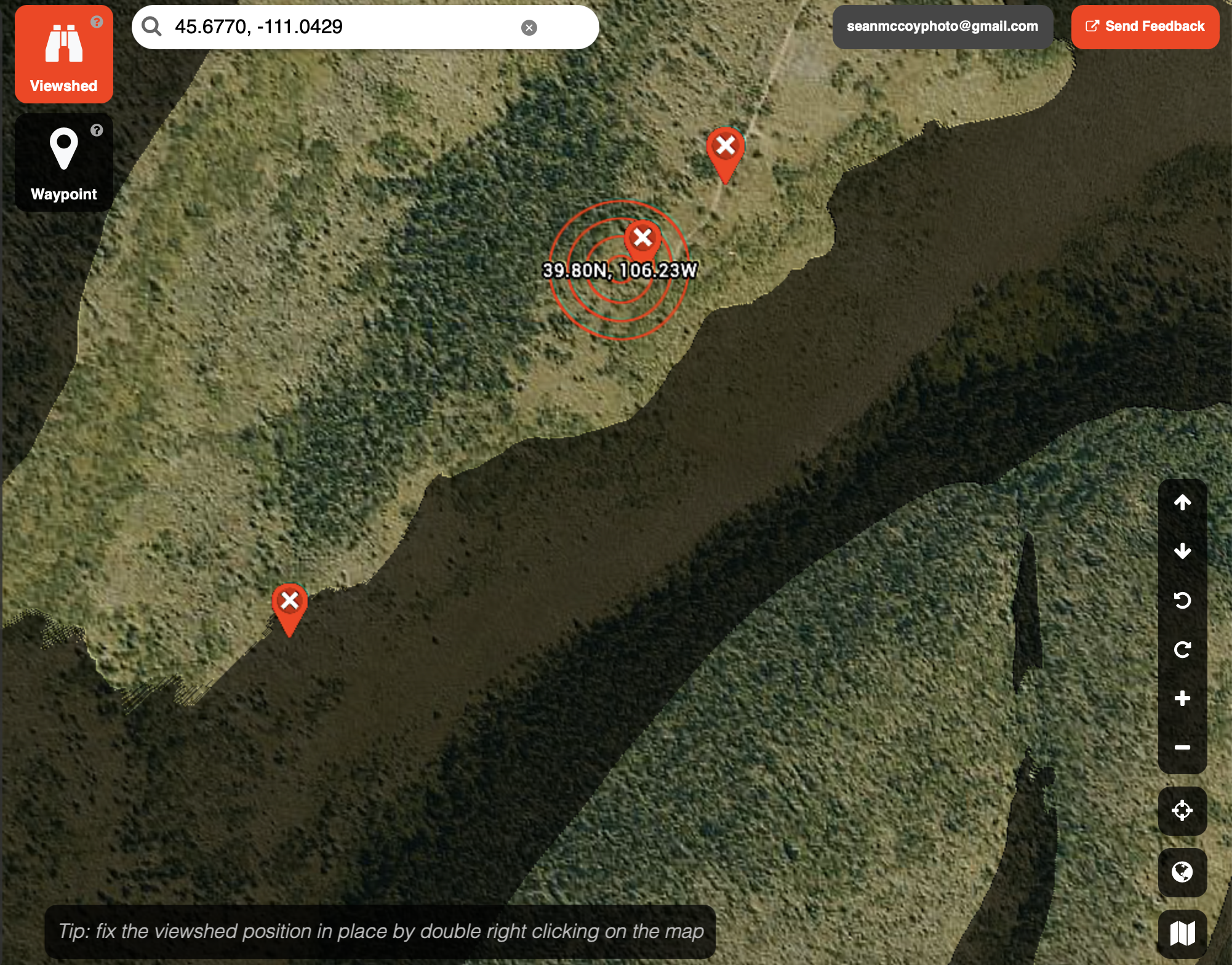Zoom in with the plus button
Screen dimensions: 1232x965
click(1182, 699)
